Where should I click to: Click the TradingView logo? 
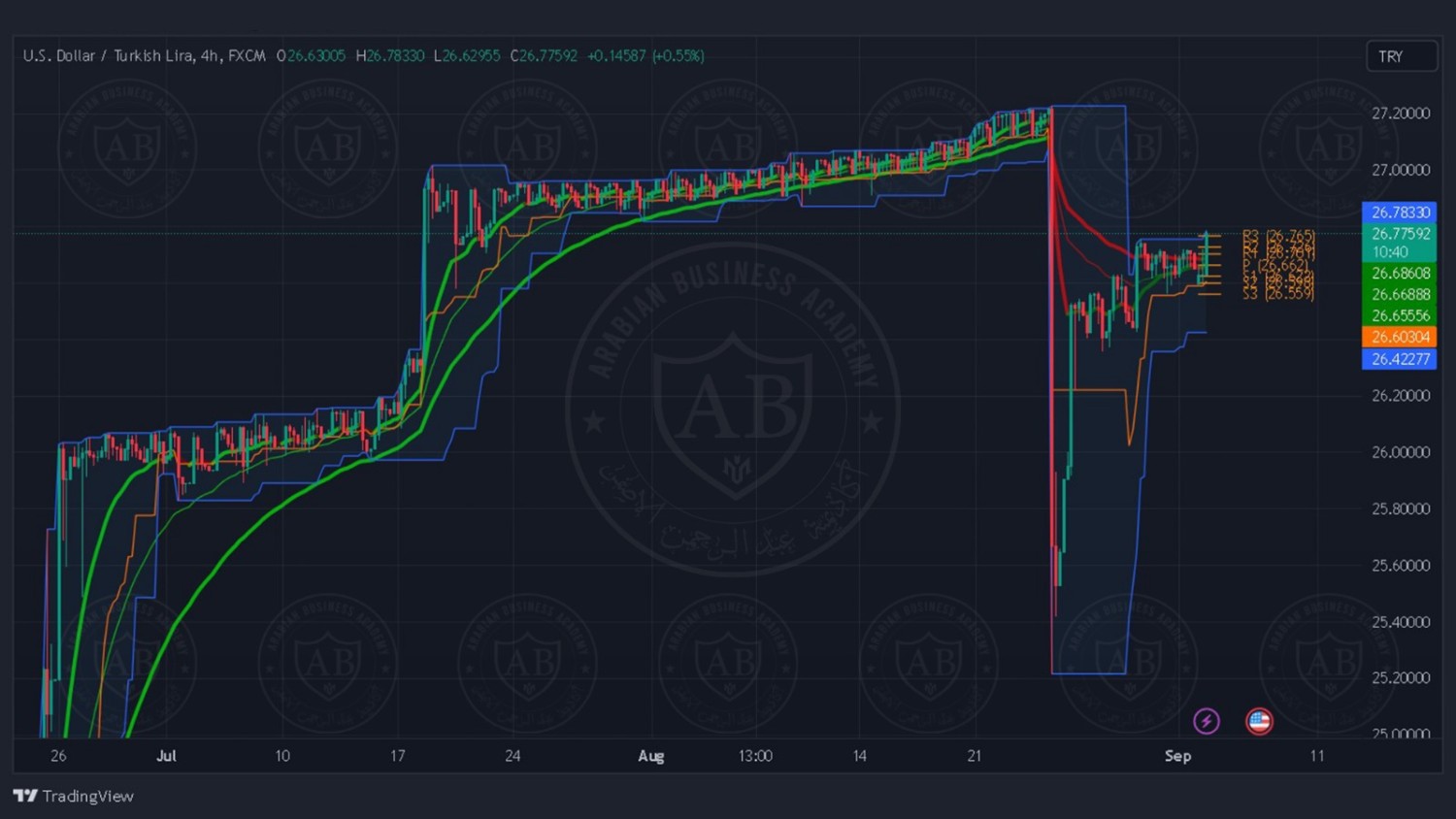click(x=74, y=796)
